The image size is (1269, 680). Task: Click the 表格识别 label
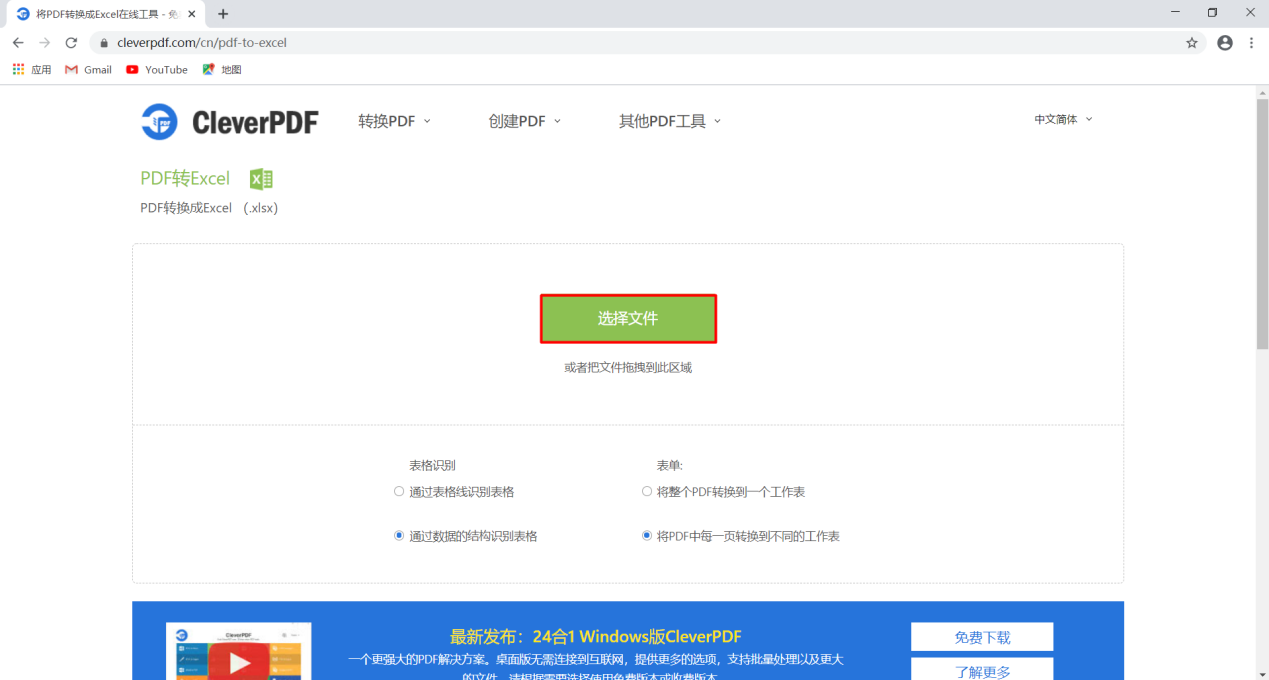coord(432,465)
